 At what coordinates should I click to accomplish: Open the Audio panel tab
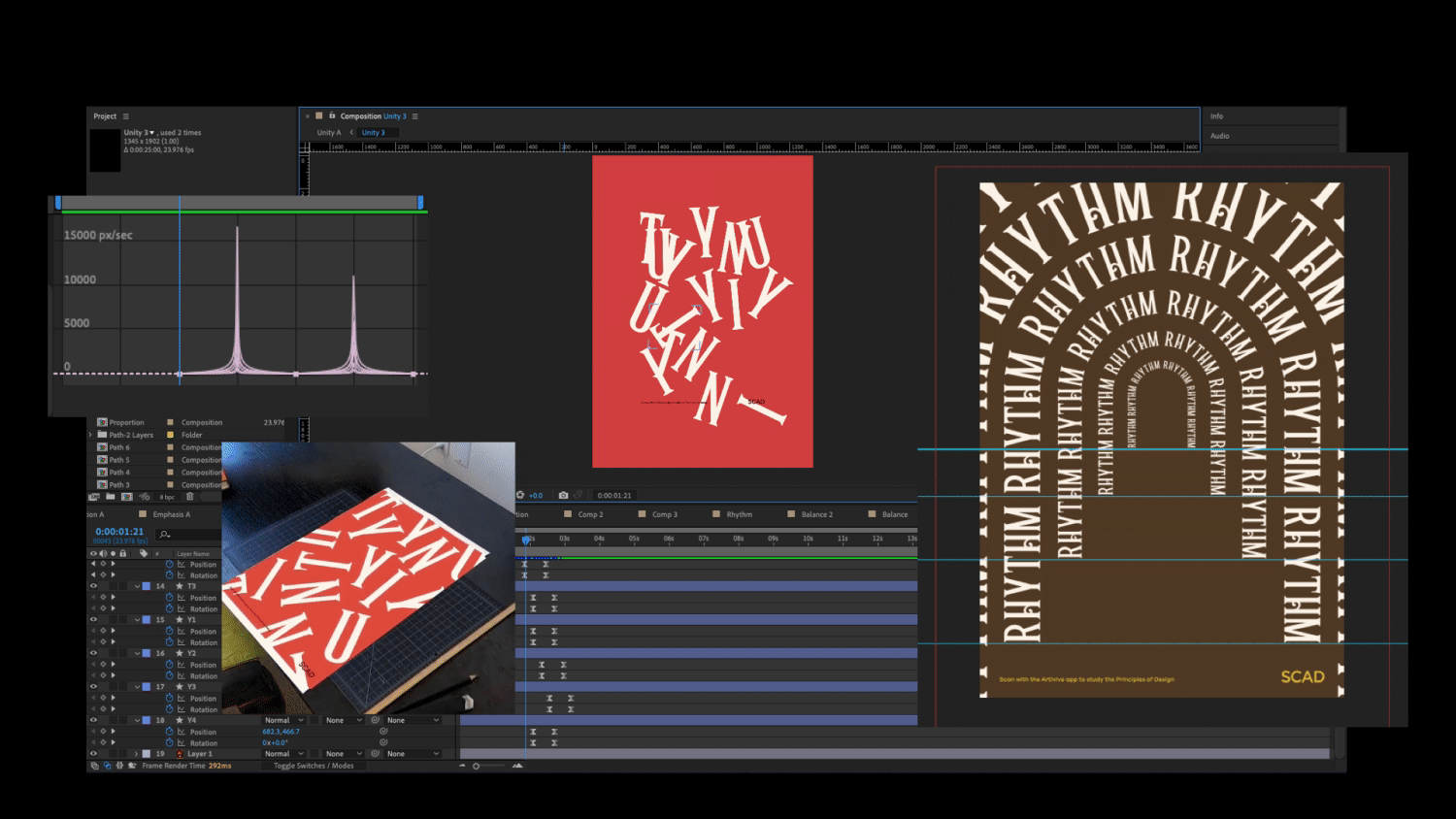click(x=1220, y=136)
